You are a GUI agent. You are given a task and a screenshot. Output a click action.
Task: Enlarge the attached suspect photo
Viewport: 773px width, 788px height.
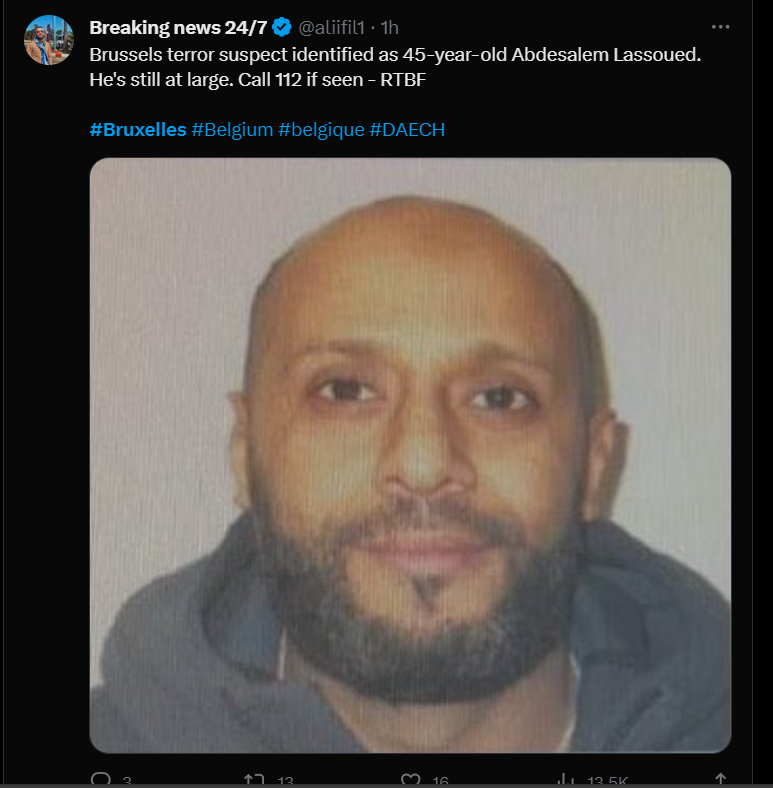pos(410,455)
